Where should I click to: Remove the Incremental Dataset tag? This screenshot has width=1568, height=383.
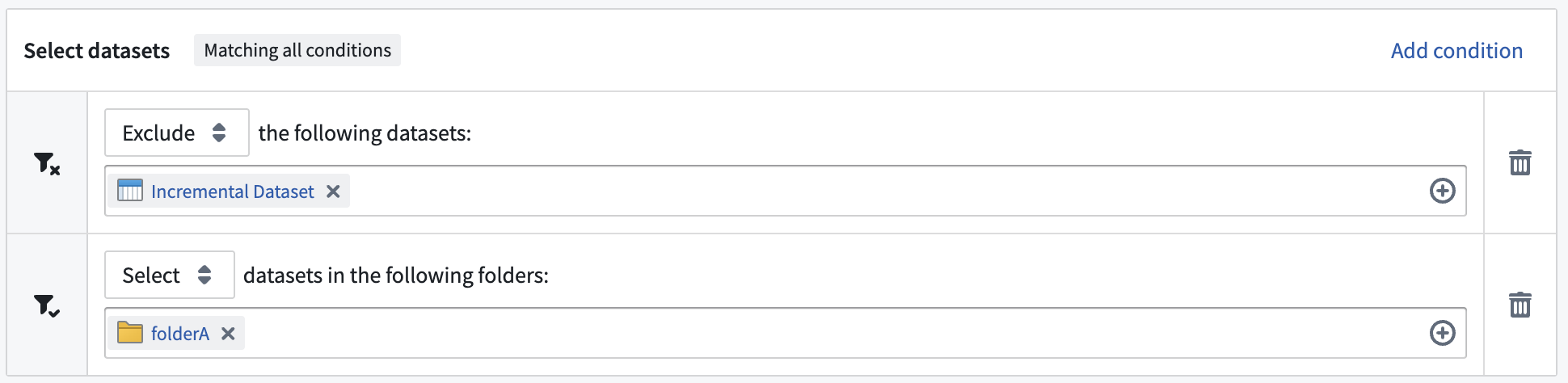(x=333, y=191)
